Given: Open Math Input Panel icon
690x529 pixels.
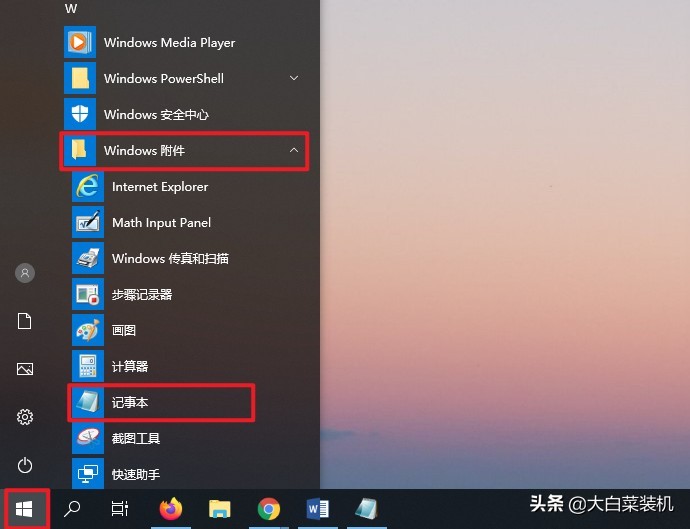Looking at the screenshot, I should (88, 222).
